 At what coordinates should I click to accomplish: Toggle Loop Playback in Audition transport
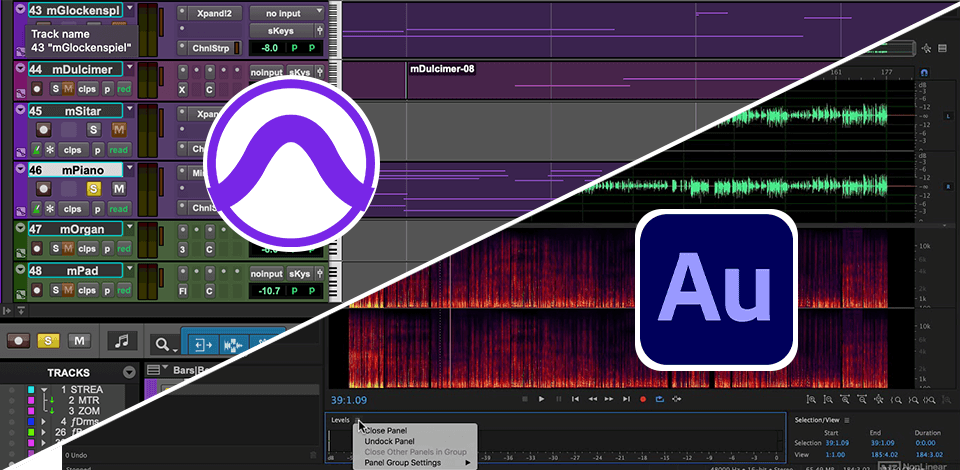tap(659, 399)
